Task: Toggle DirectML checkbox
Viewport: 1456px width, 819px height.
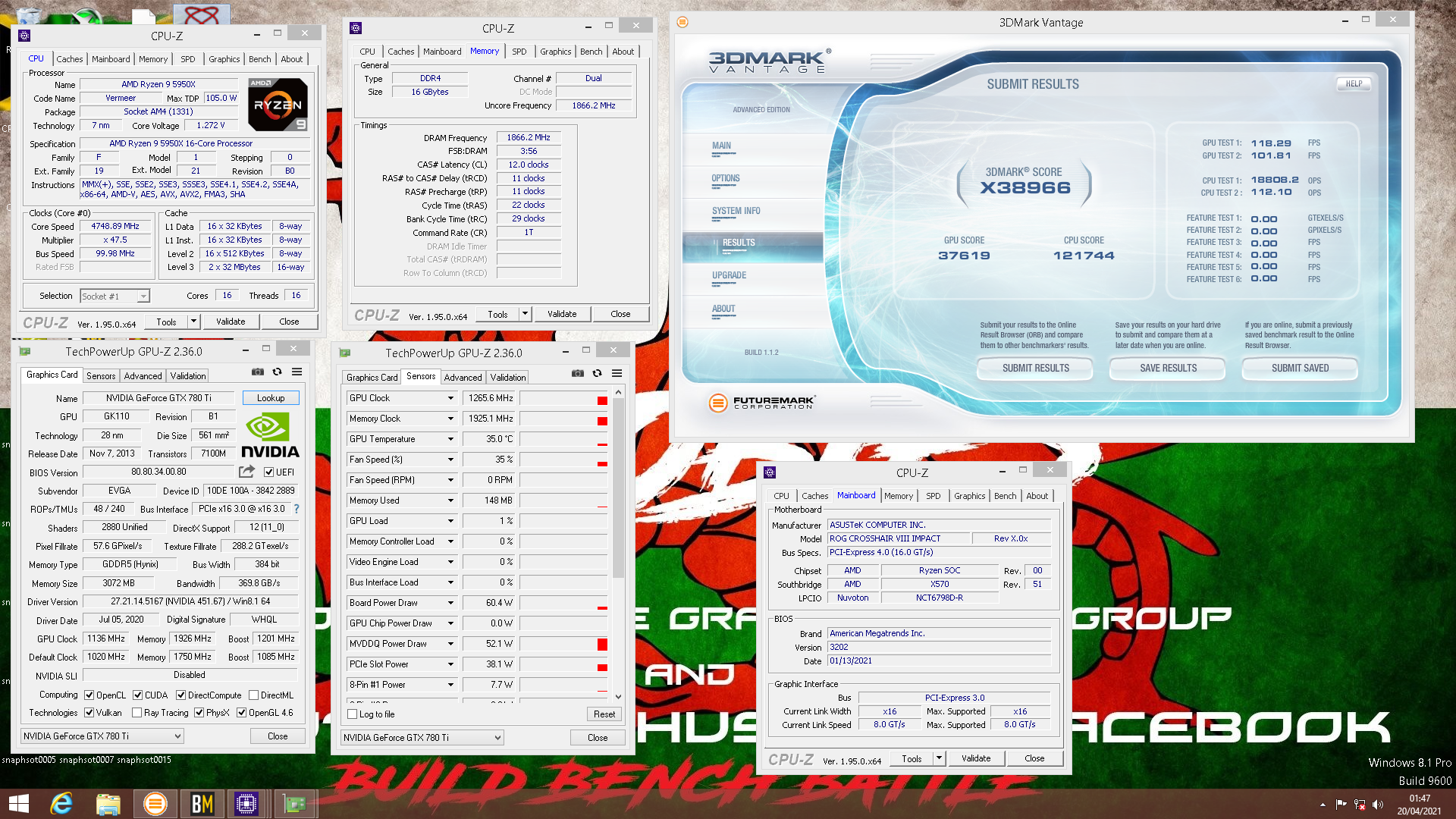Action: 254,695
